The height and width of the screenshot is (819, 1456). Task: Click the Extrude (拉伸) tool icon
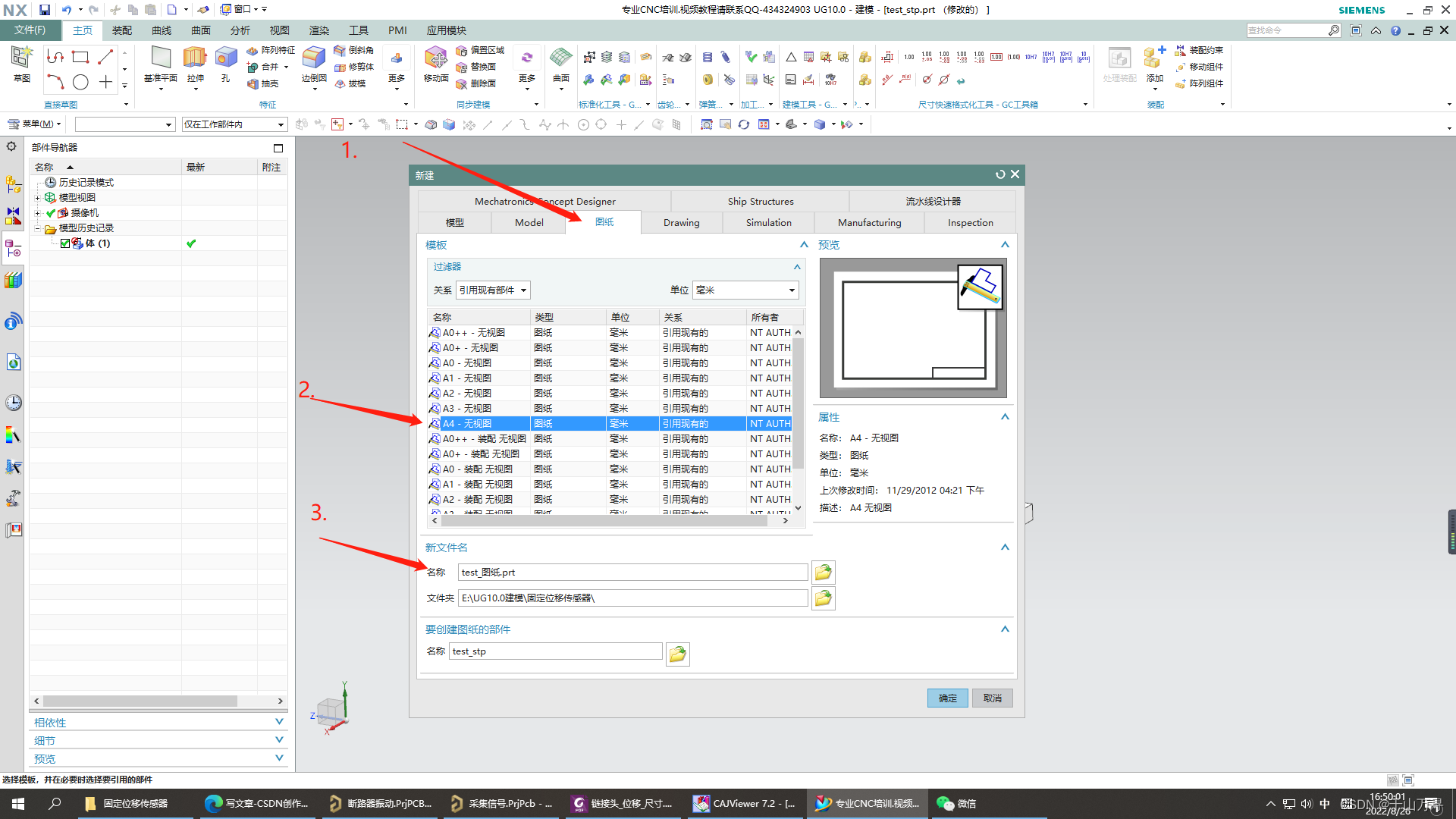click(195, 58)
